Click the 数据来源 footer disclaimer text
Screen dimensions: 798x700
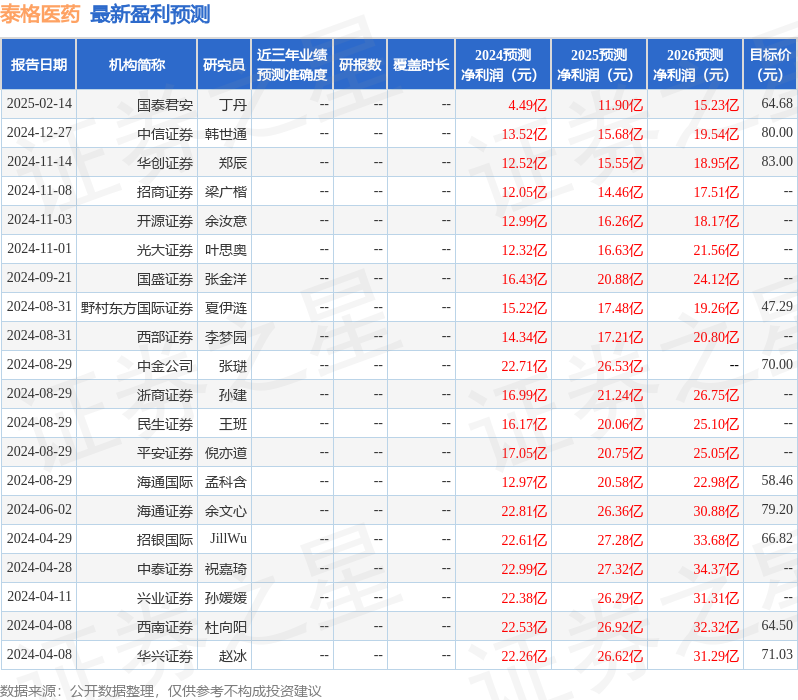tap(161, 691)
